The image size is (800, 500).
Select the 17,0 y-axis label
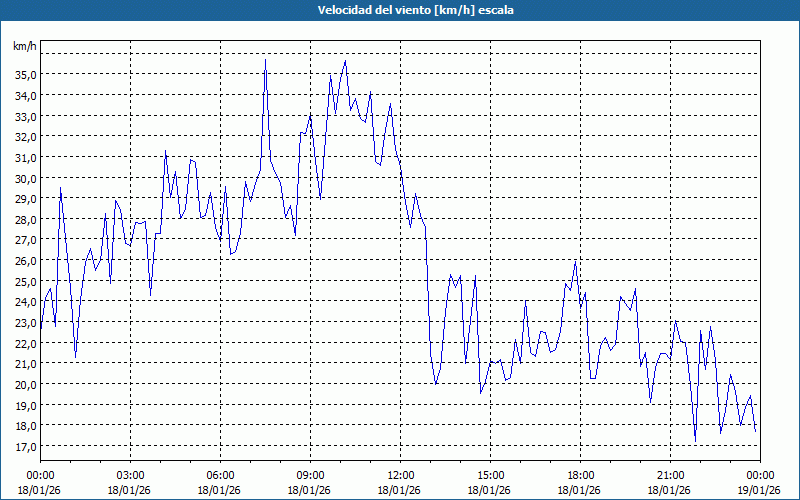[25, 446]
